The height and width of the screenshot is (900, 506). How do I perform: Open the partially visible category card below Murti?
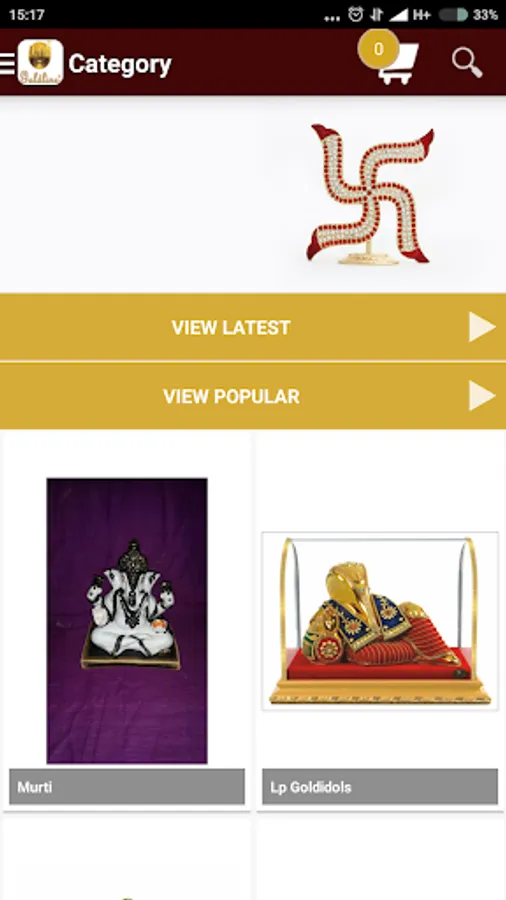(127, 859)
